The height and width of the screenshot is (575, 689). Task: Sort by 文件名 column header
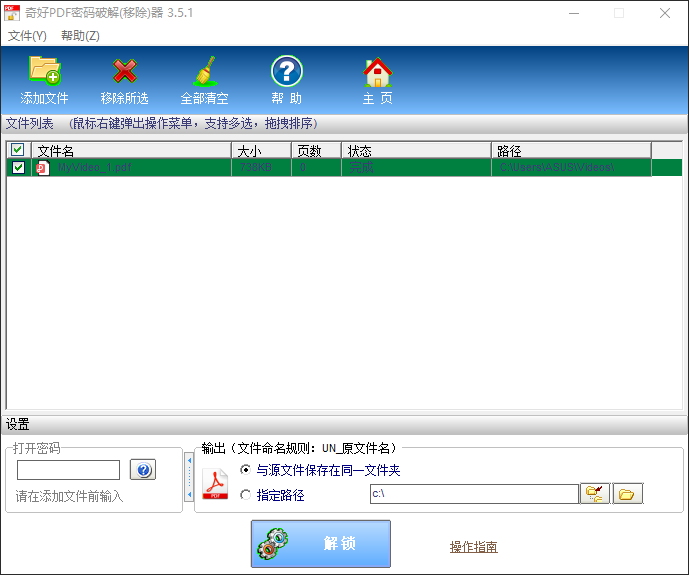131,151
